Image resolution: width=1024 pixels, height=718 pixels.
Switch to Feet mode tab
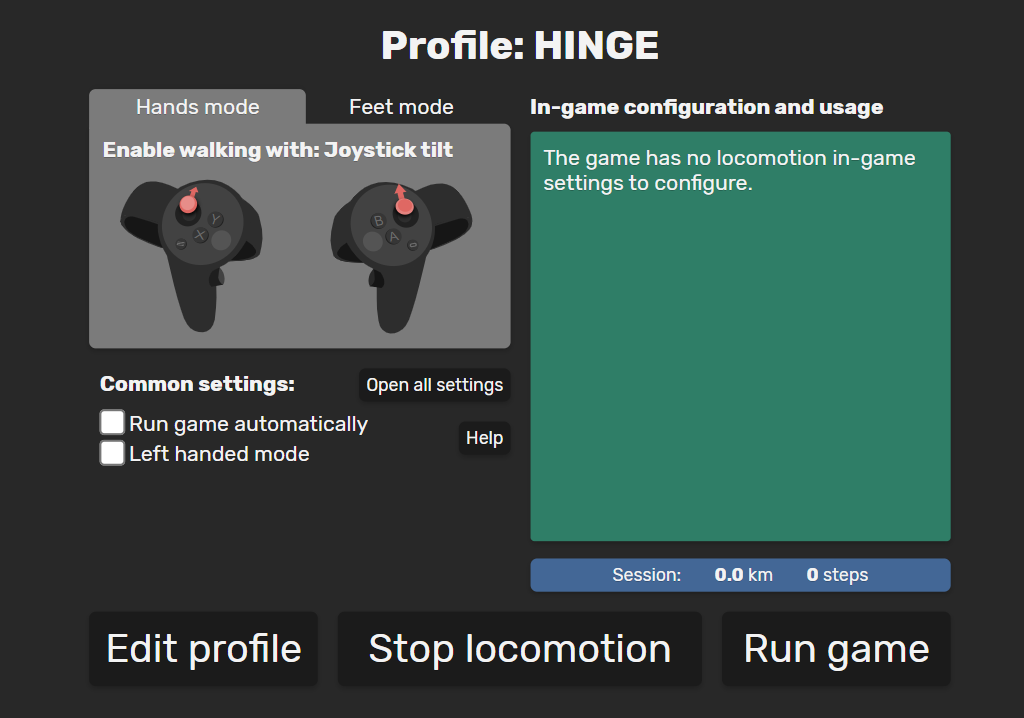[401, 106]
